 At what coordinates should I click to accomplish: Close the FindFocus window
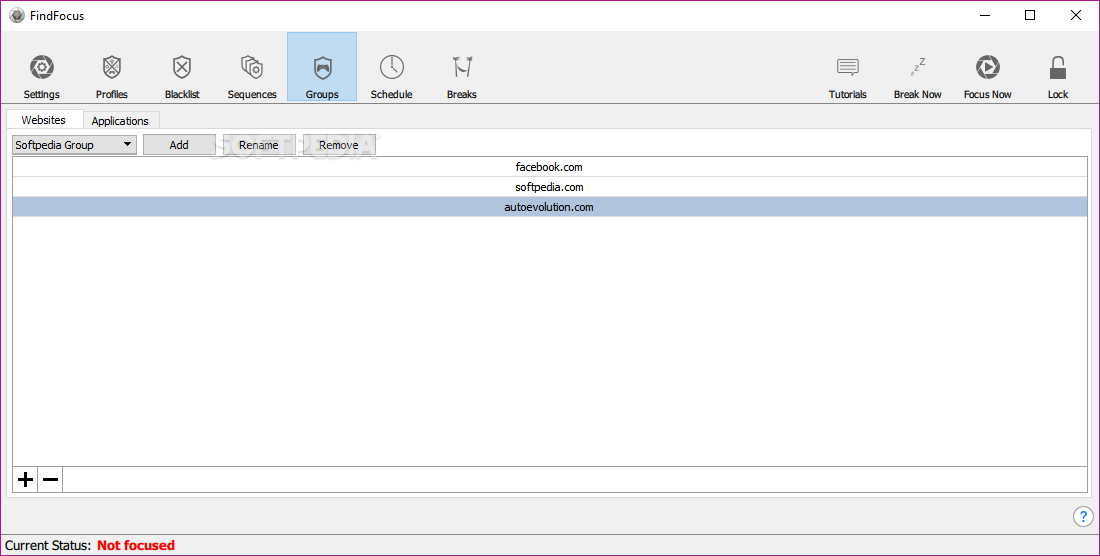[1075, 15]
